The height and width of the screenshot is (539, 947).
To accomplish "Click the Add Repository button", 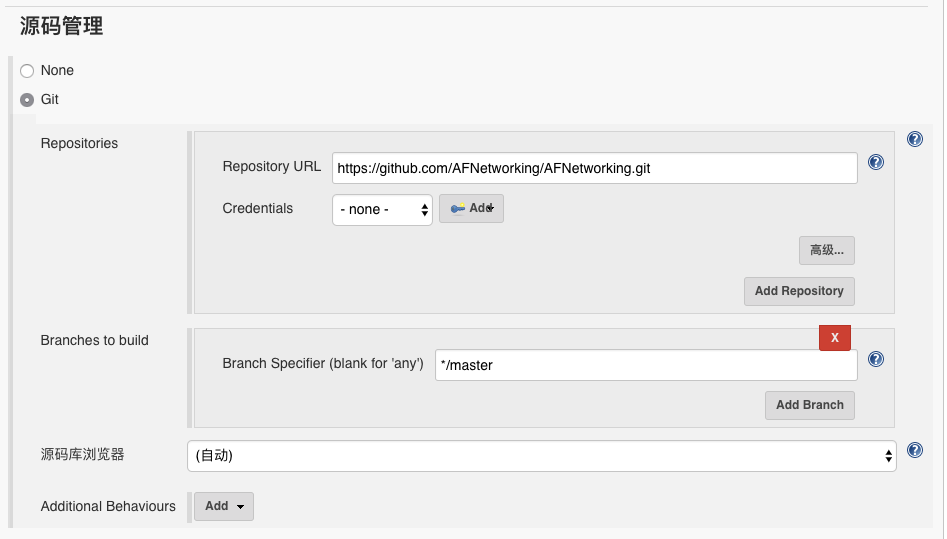I will 799,291.
